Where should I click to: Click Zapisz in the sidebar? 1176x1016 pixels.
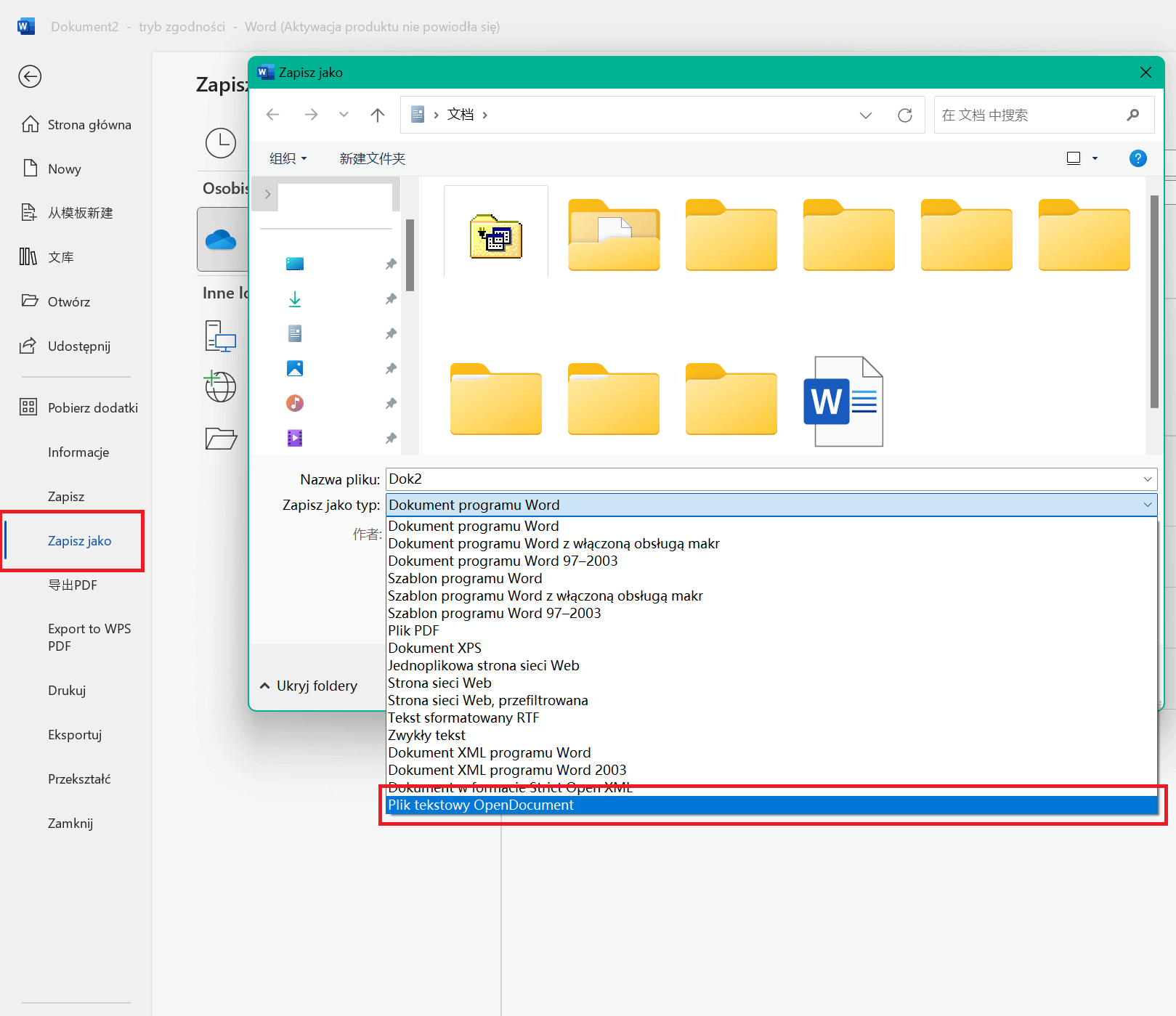click(x=66, y=497)
